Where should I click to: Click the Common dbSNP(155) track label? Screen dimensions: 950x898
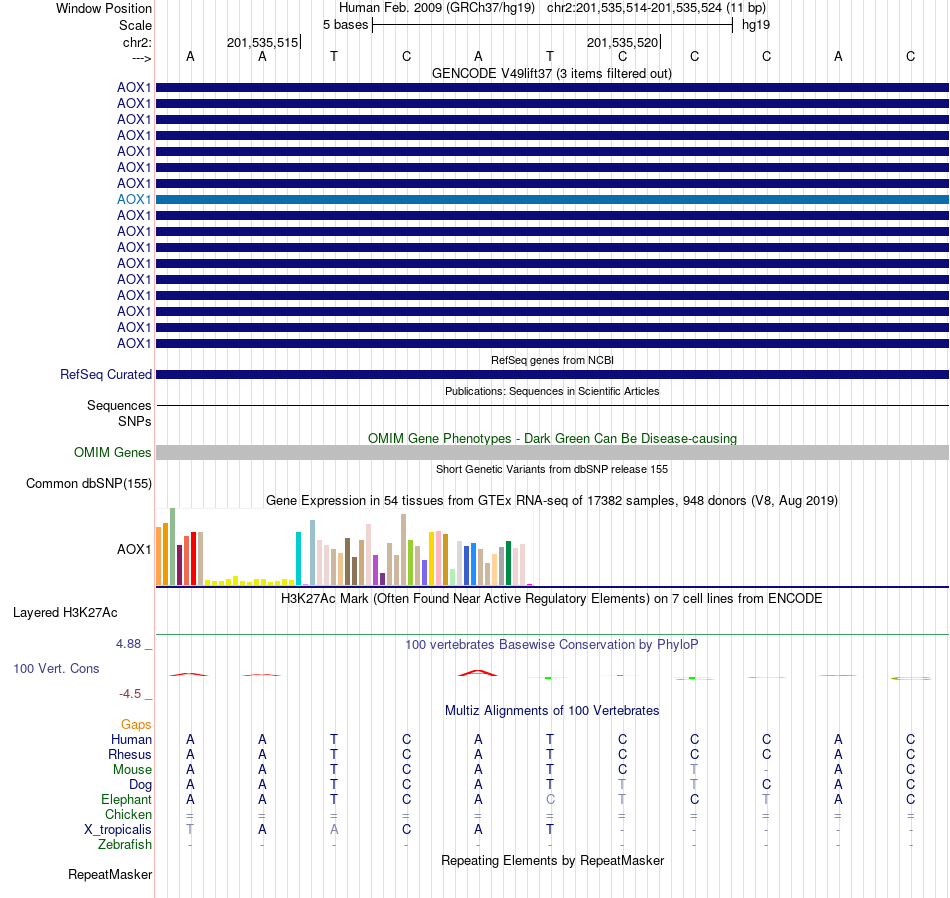pyautogui.click(x=88, y=484)
